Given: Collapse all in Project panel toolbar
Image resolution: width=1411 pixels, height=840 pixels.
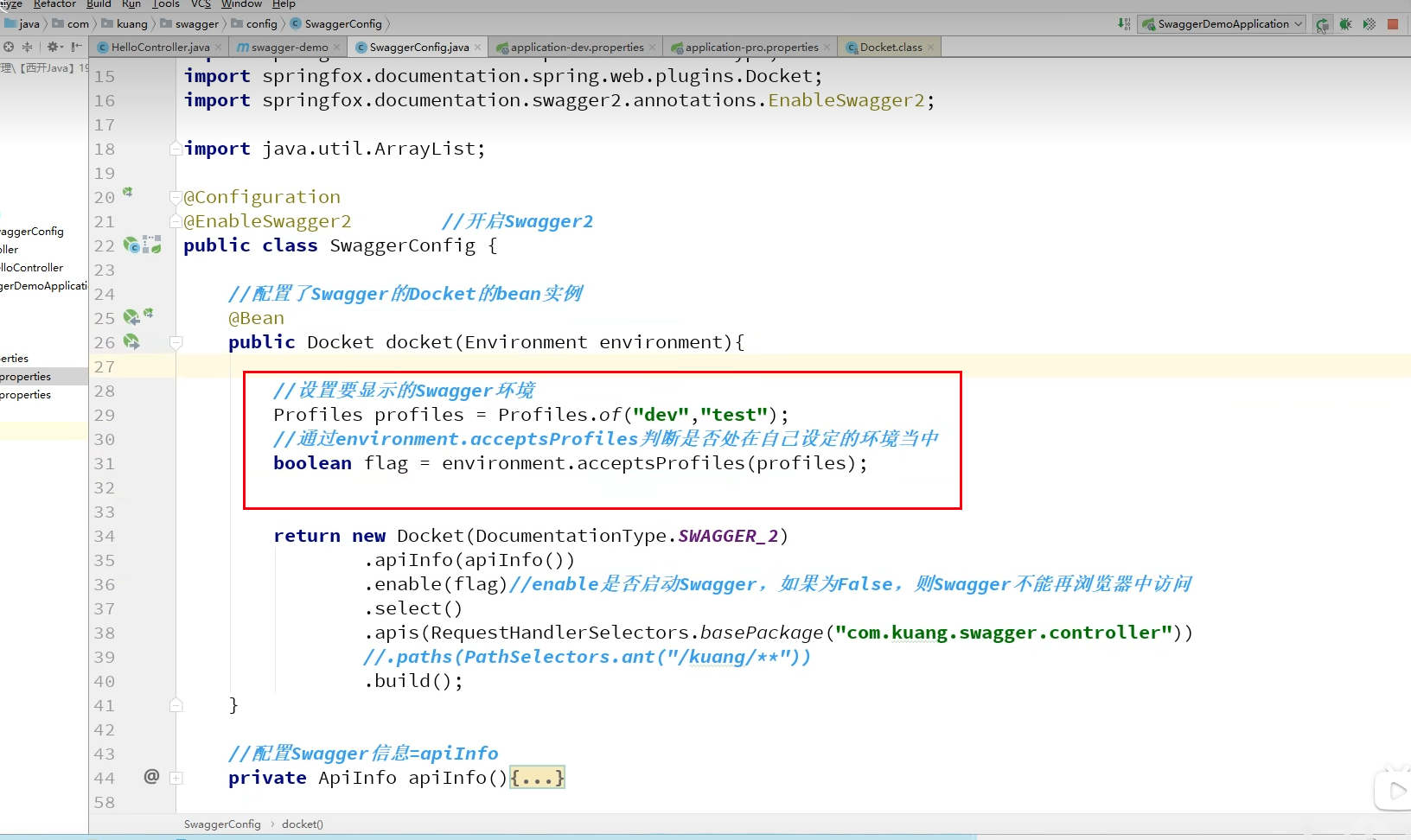Looking at the screenshot, I should (x=27, y=47).
